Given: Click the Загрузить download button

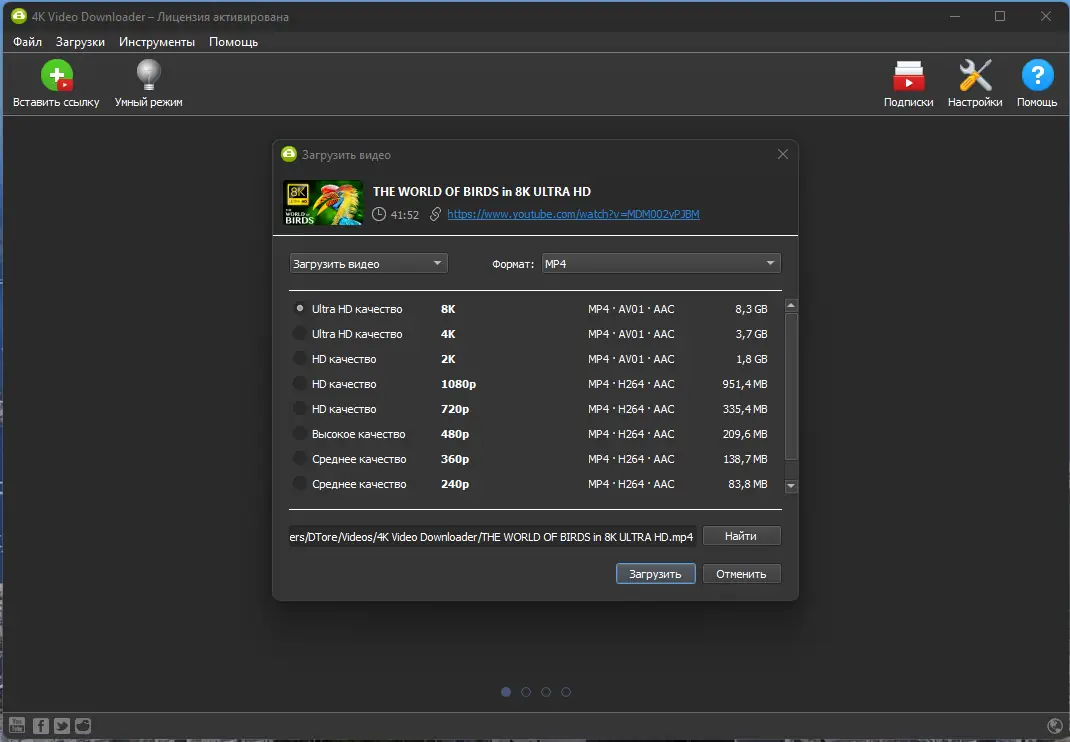Looking at the screenshot, I should [655, 574].
